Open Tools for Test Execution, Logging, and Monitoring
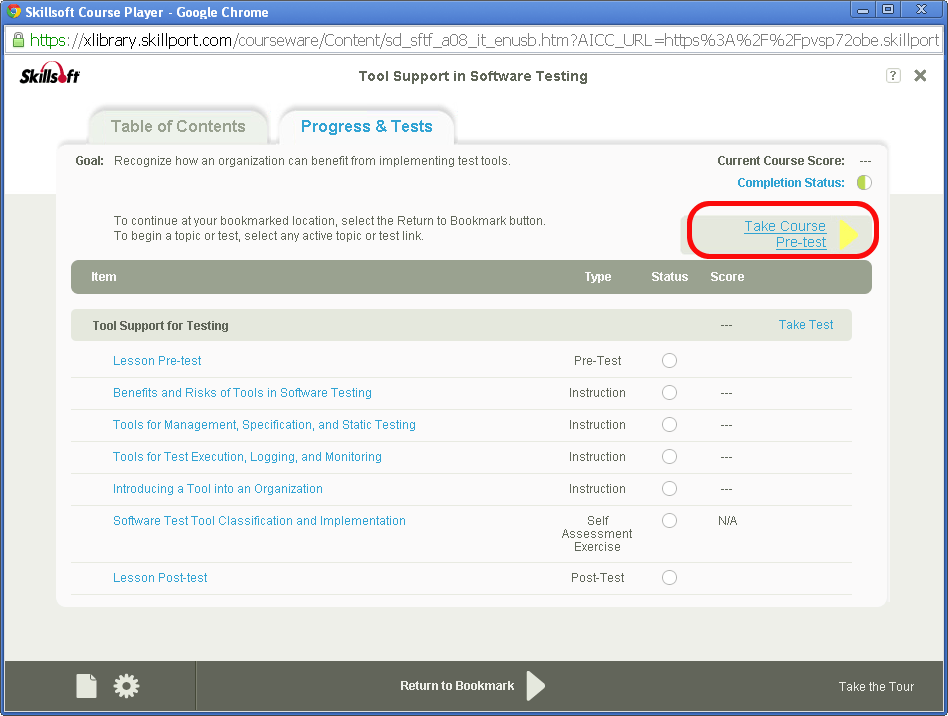The width and height of the screenshot is (948, 716). pyautogui.click(x=247, y=457)
